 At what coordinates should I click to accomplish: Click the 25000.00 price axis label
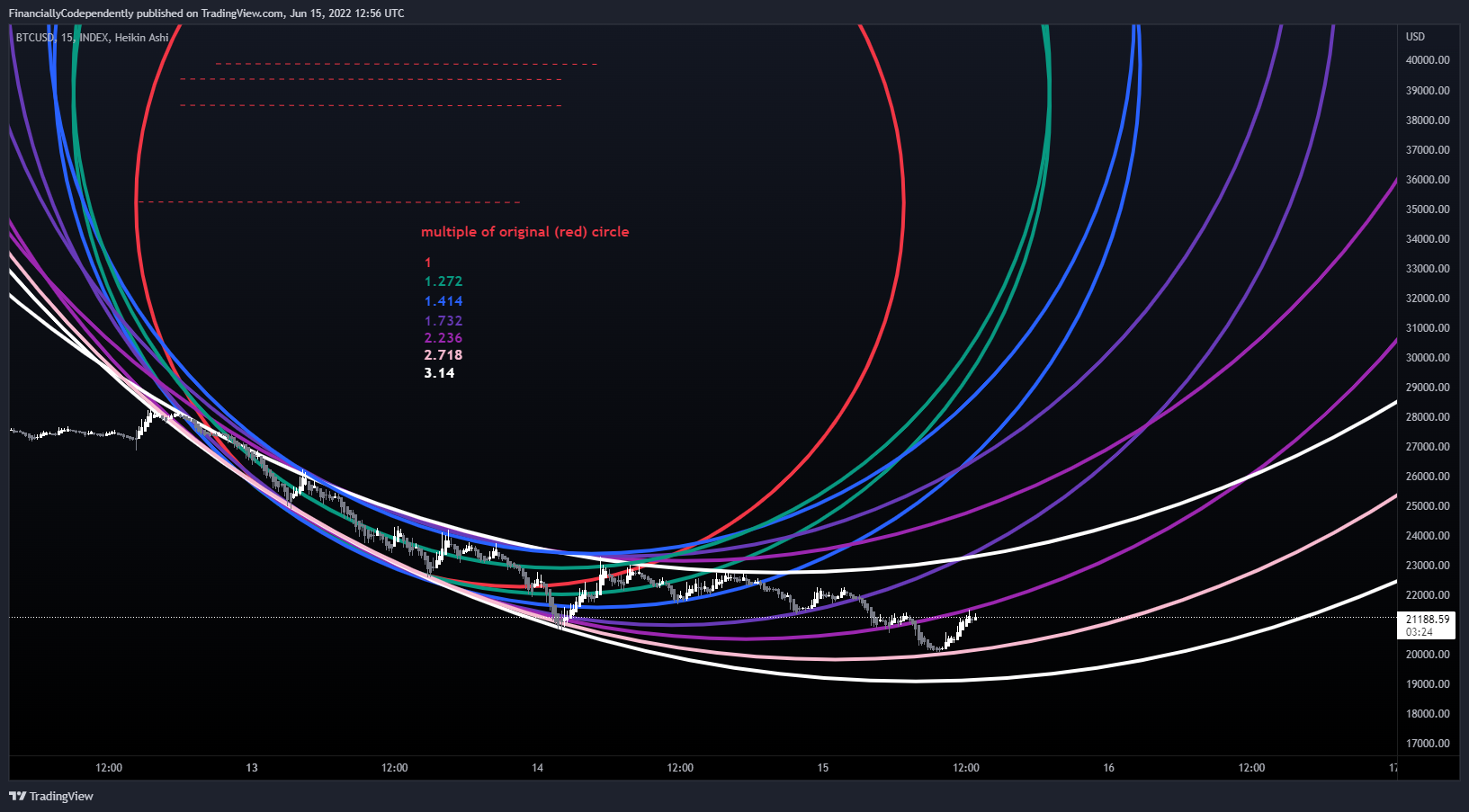(1428, 505)
